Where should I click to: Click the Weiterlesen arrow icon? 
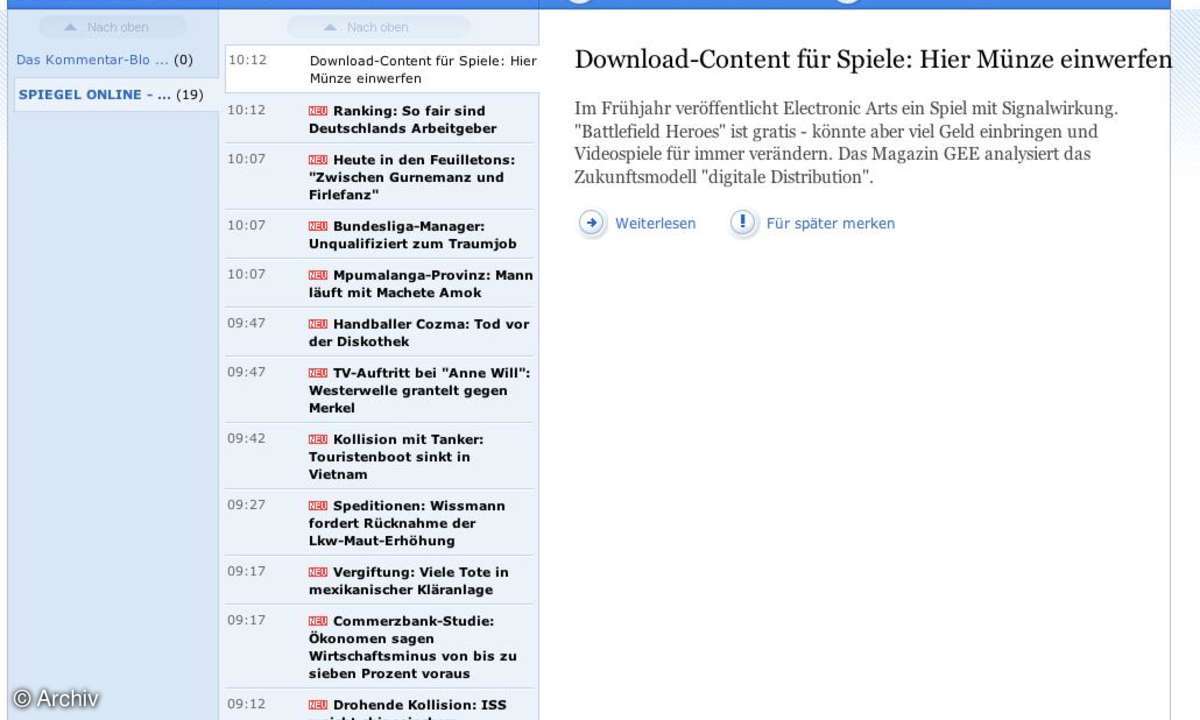click(x=592, y=223)
